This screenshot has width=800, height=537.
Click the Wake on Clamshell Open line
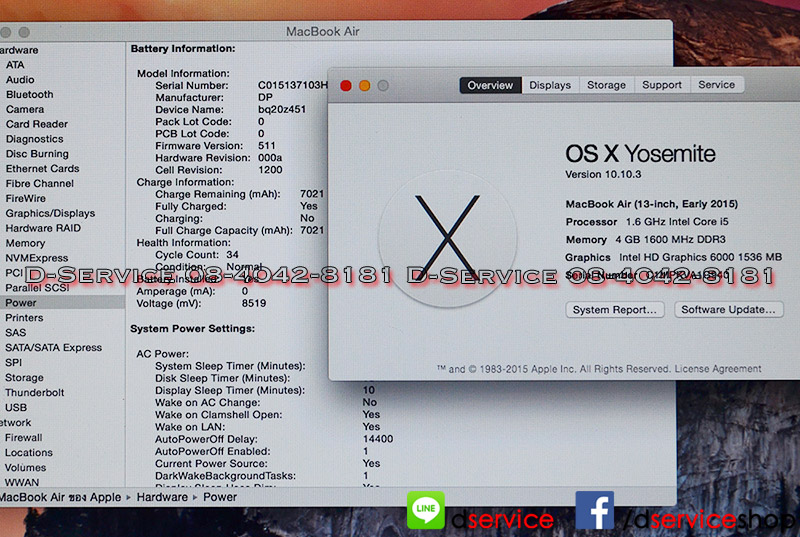(x=267, y=415)
